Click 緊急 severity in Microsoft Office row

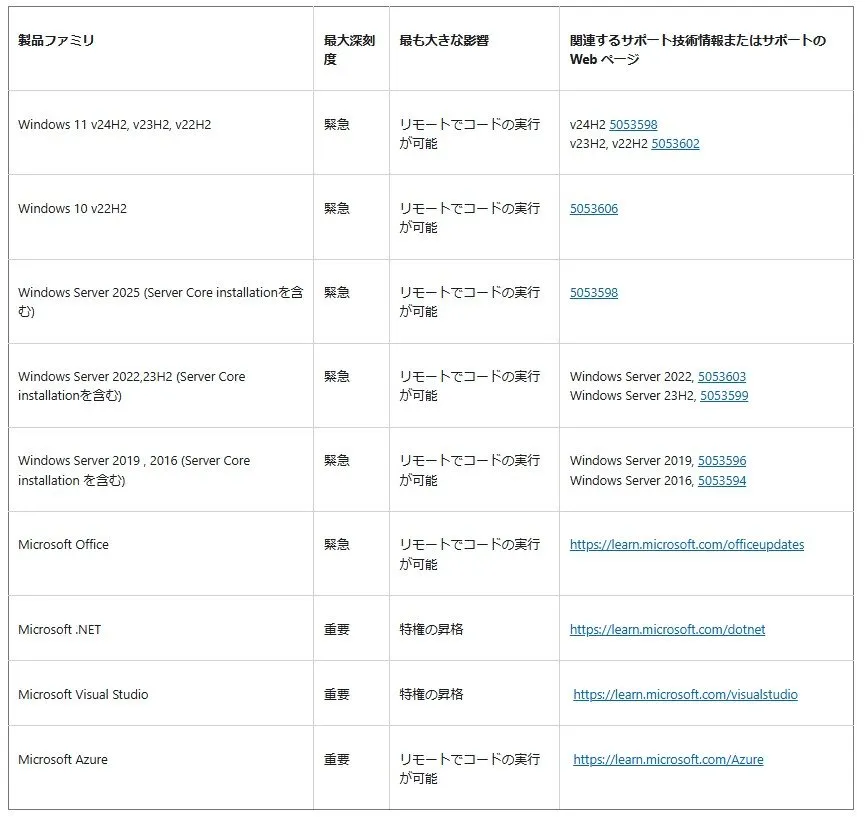point(337,544)
